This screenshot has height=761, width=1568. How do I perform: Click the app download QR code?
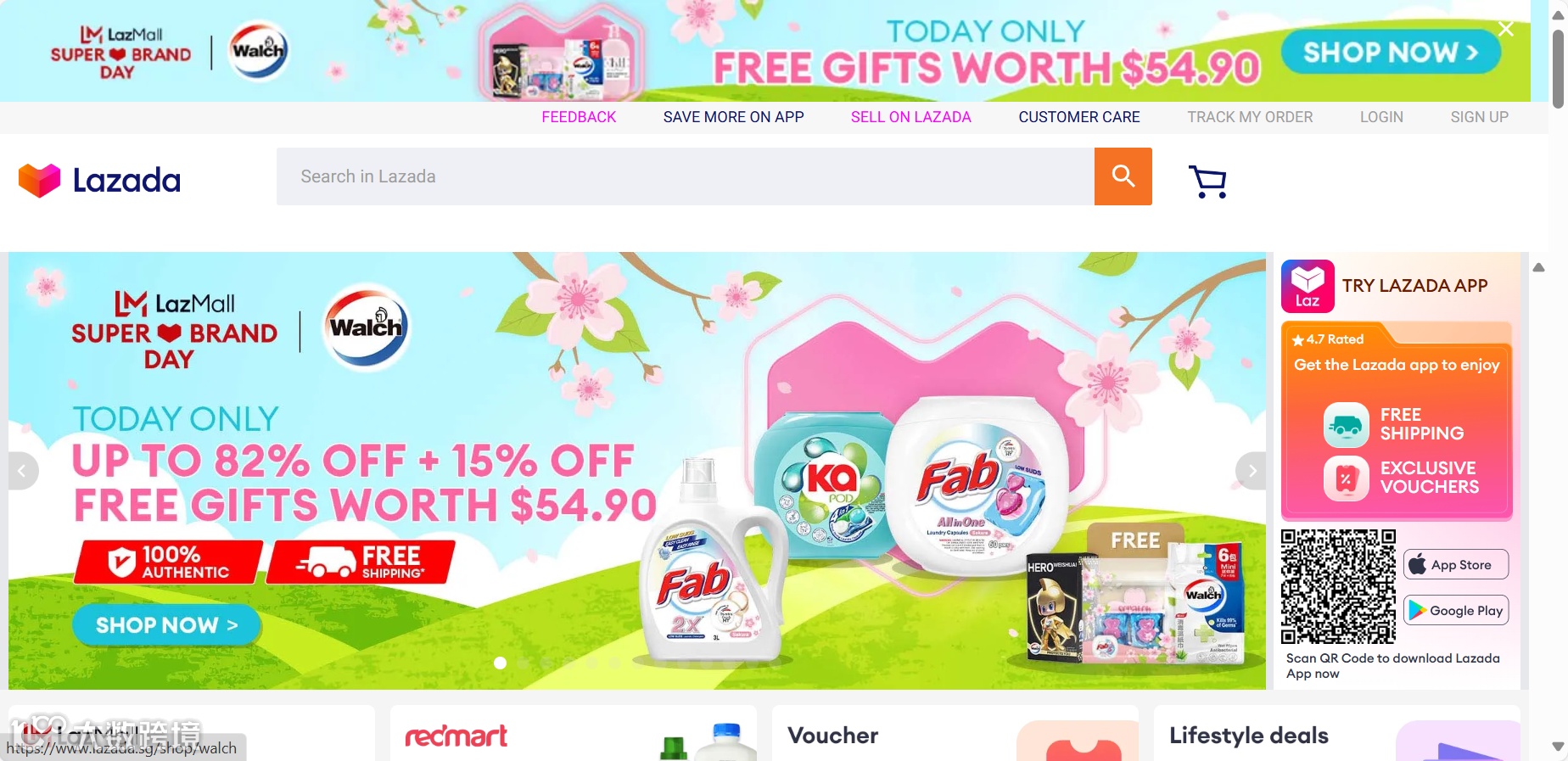point(1338,586)
